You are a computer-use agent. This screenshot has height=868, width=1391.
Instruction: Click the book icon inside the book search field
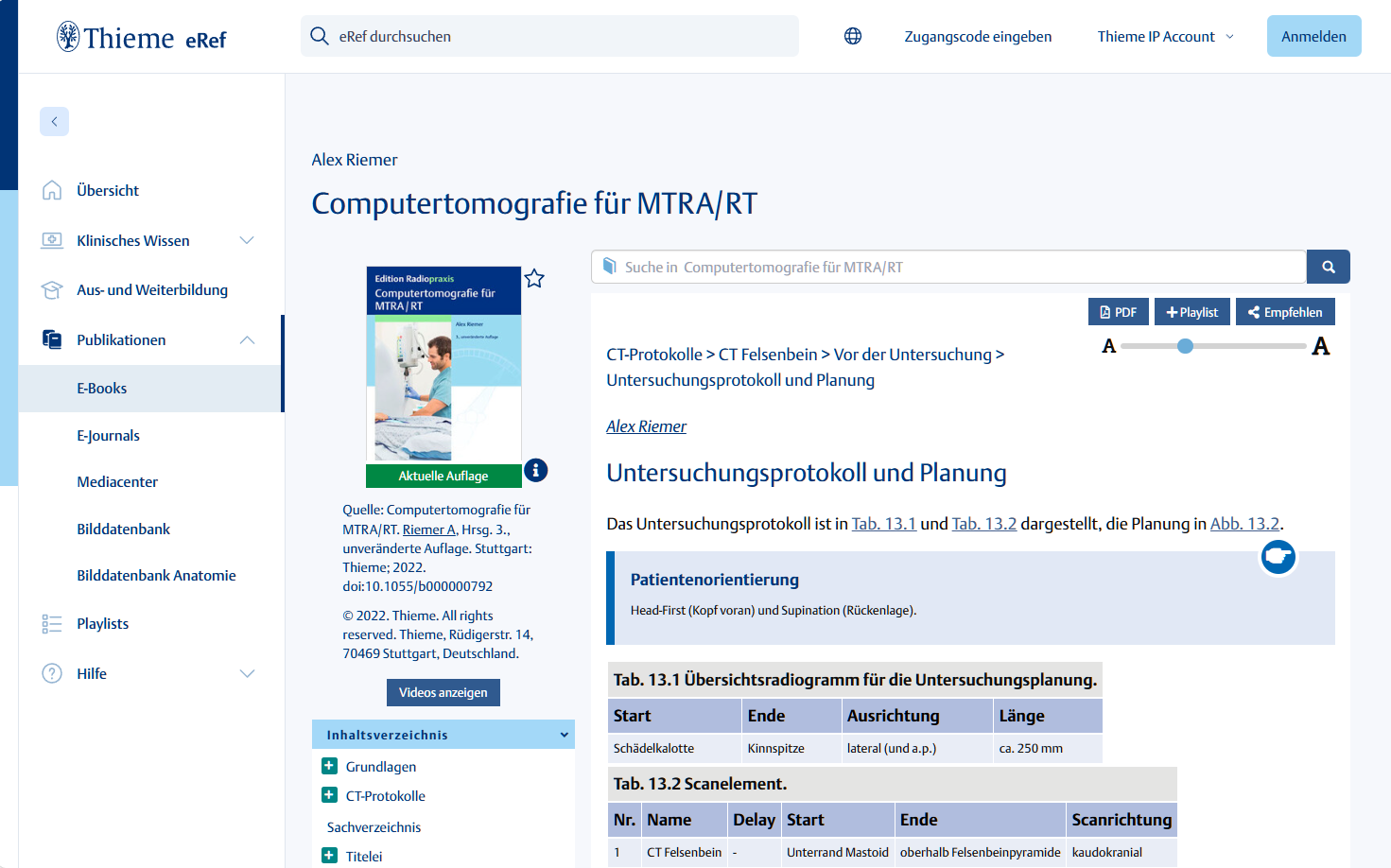[610, 267]
